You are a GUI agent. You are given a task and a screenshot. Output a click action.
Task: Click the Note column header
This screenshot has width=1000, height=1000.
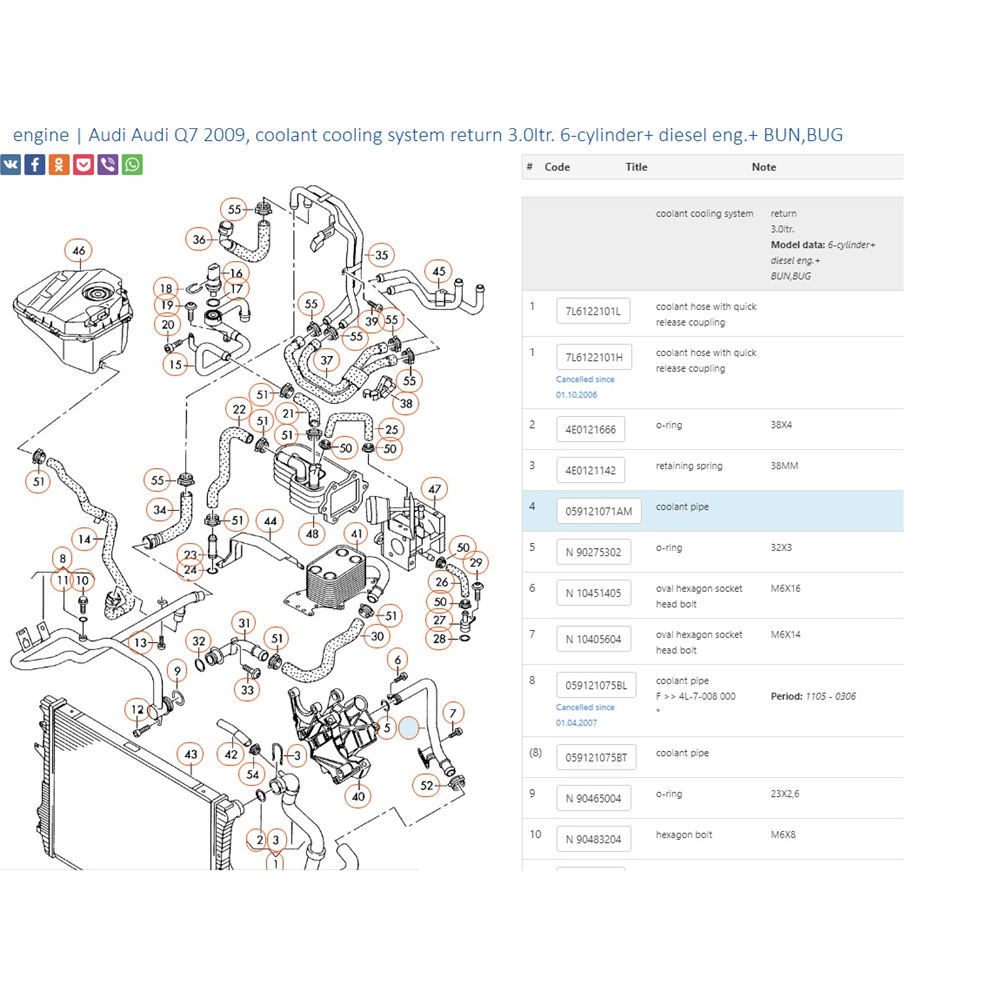coord(763,166)
